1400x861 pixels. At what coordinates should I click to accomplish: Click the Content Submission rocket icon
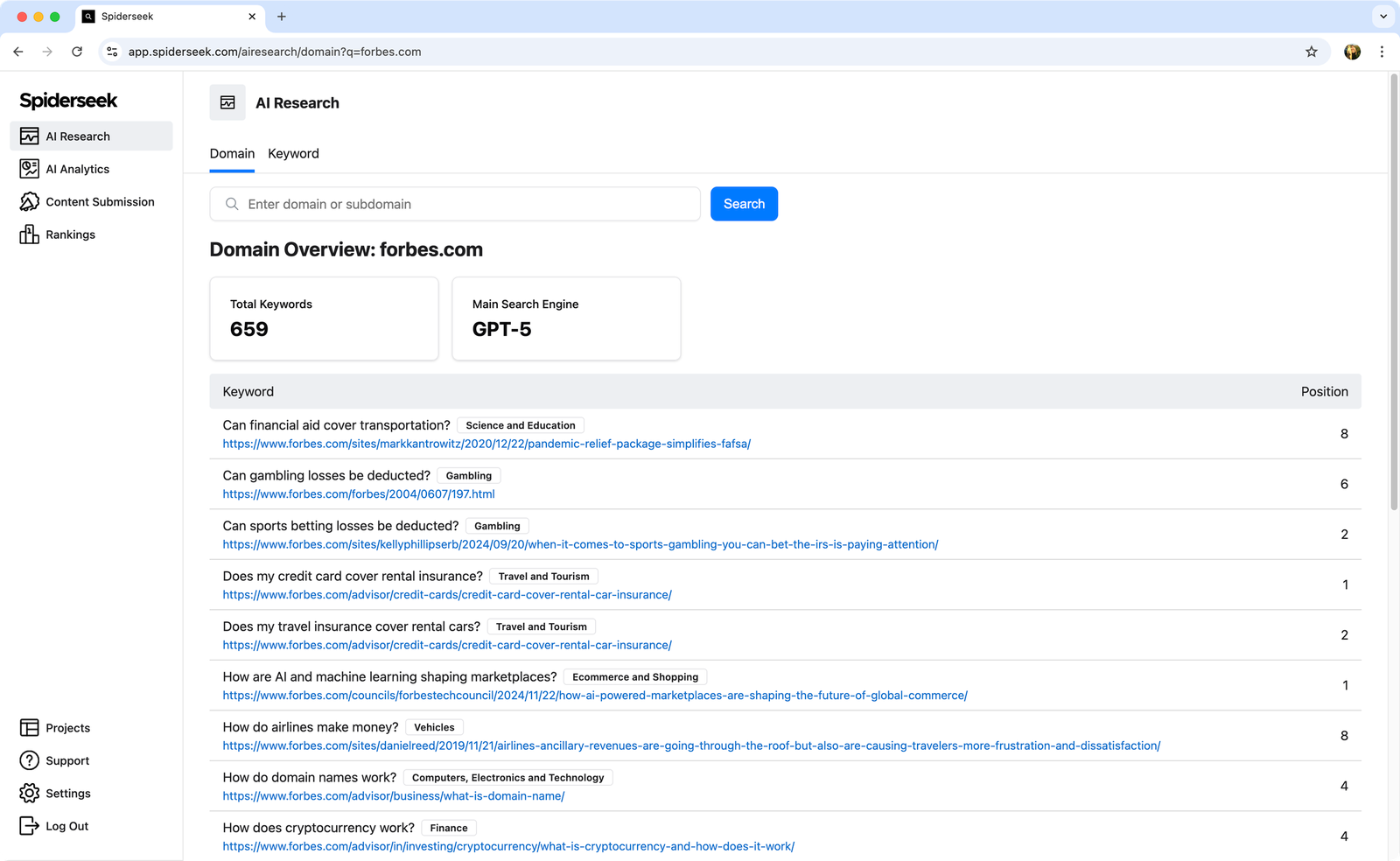pyautogui.click(x=29, y=202)
